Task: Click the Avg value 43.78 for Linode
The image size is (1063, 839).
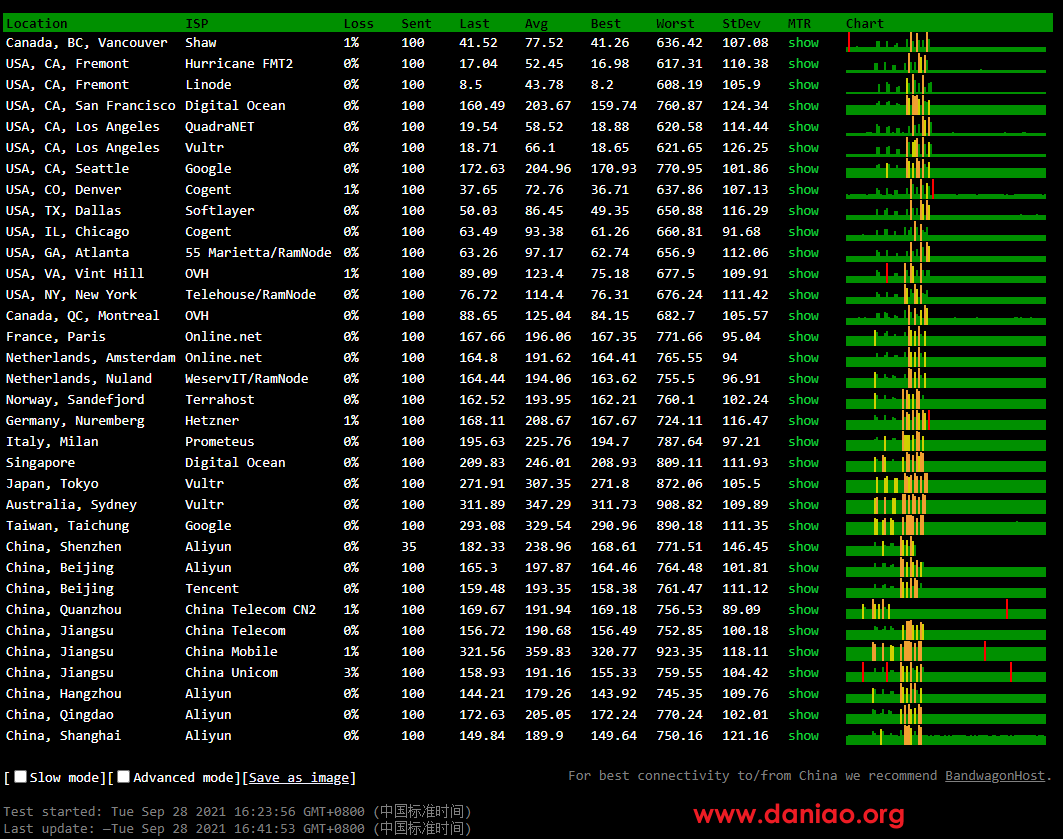Action: click(544, 85)
